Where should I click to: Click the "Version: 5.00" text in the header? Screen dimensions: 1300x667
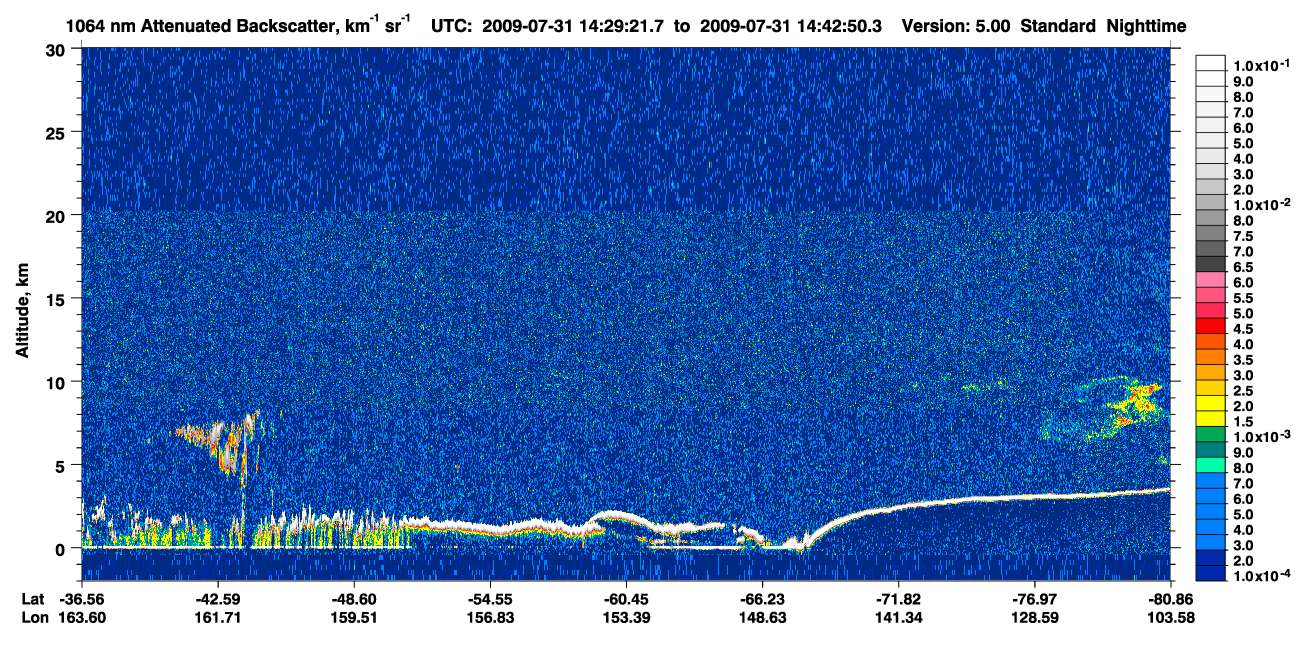(957, 25)
